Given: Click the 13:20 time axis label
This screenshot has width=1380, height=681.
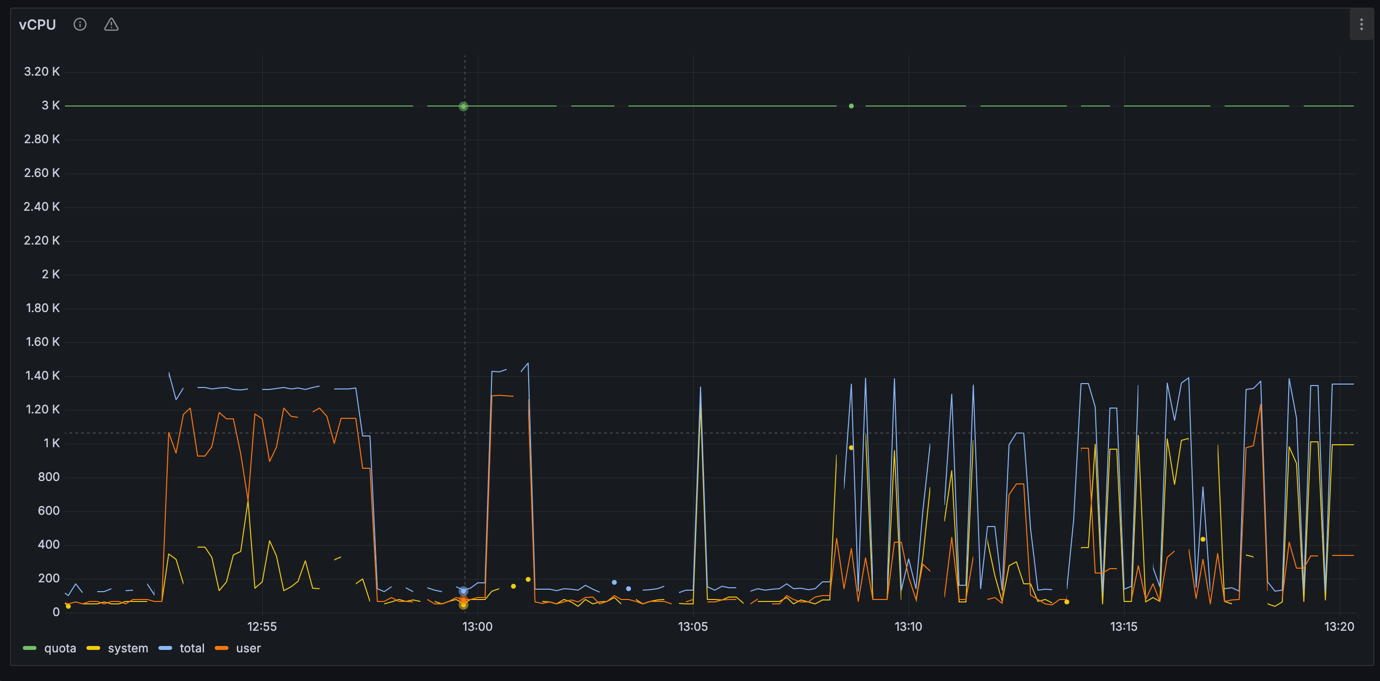Looking at the screenshot, I should [x=1339, y=627].
